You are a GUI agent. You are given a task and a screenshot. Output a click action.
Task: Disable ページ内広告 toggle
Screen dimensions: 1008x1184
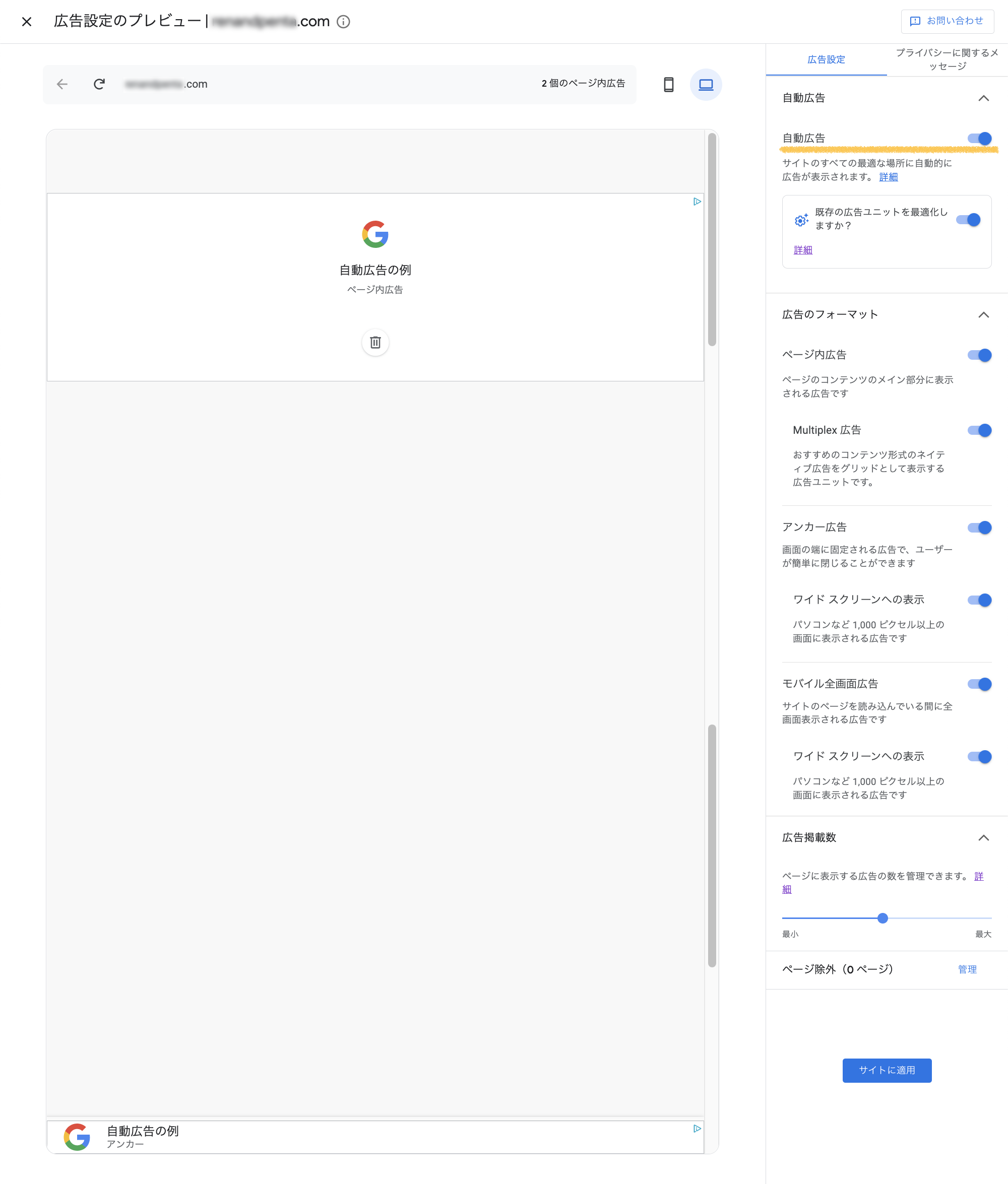[x=979, y=355]
